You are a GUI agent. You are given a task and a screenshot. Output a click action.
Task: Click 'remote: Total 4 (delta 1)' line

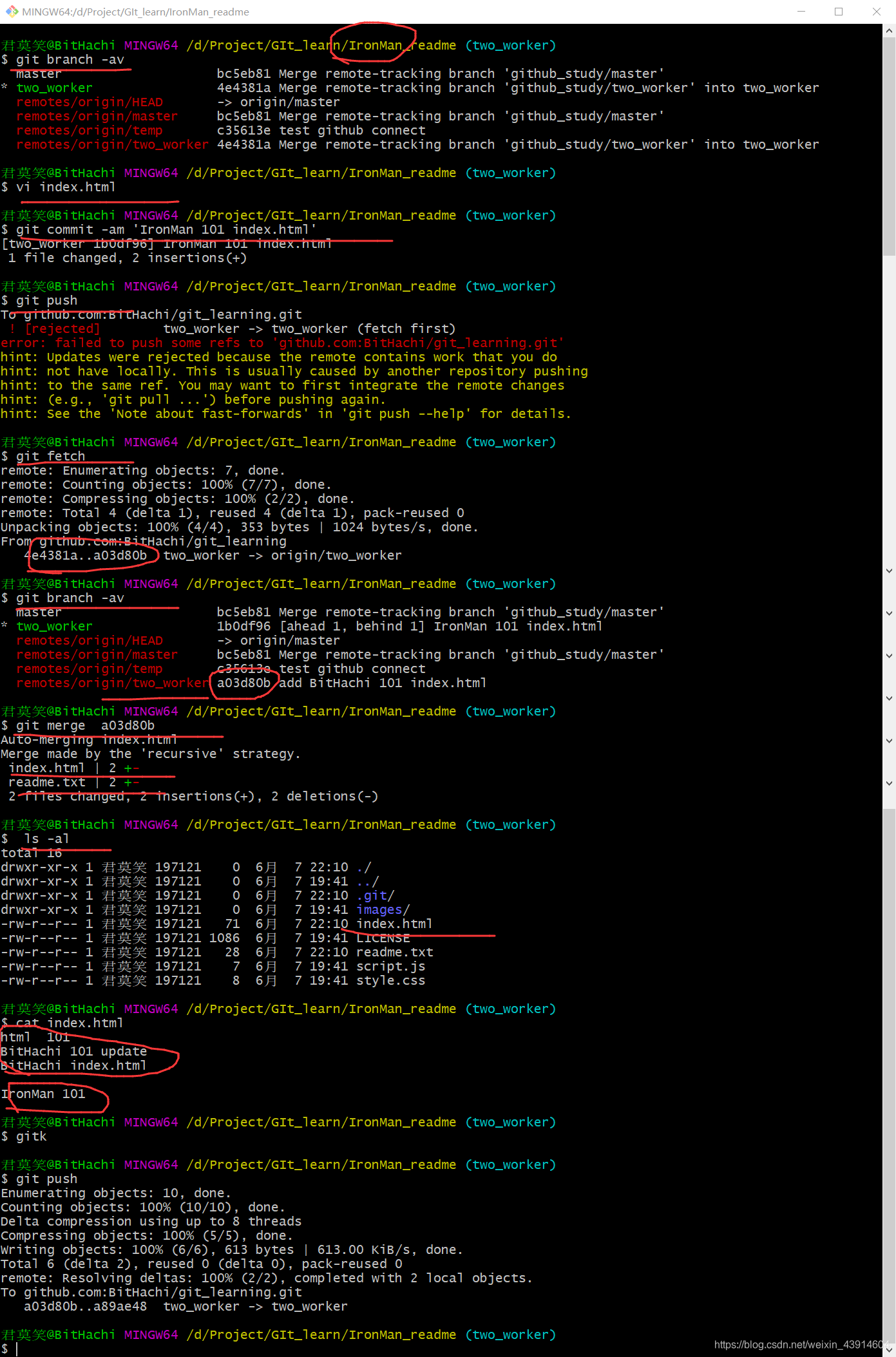[x=233, y=513]
